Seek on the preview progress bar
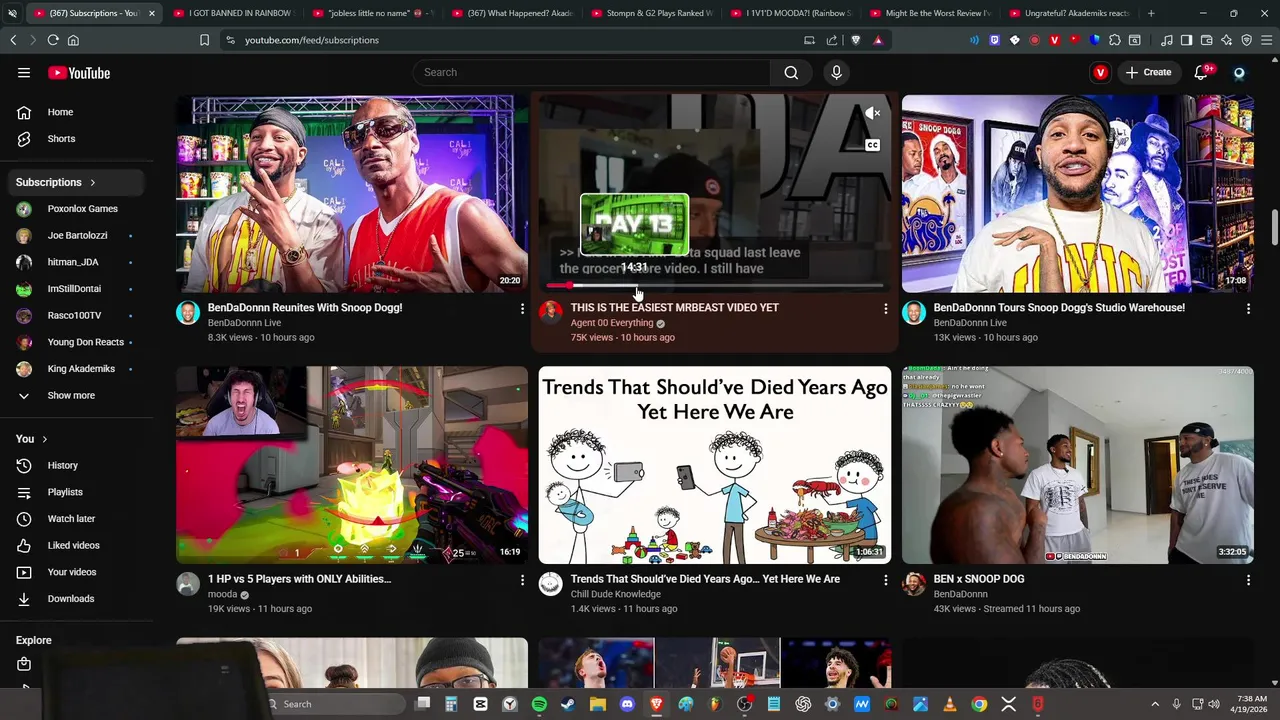The image size is (1280, 720). [715, 286]
